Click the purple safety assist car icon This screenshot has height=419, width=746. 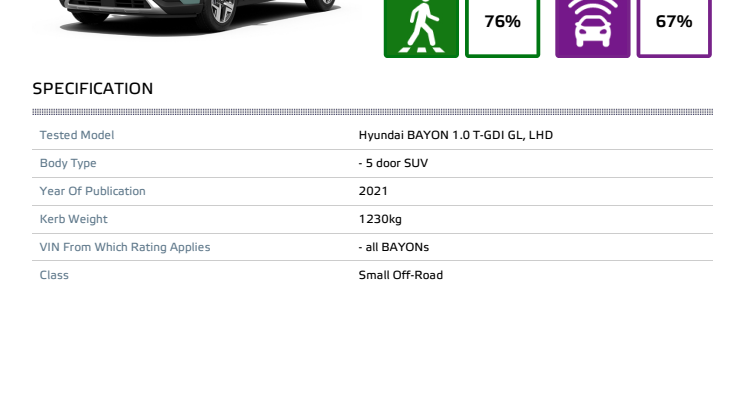coord(592,28)
